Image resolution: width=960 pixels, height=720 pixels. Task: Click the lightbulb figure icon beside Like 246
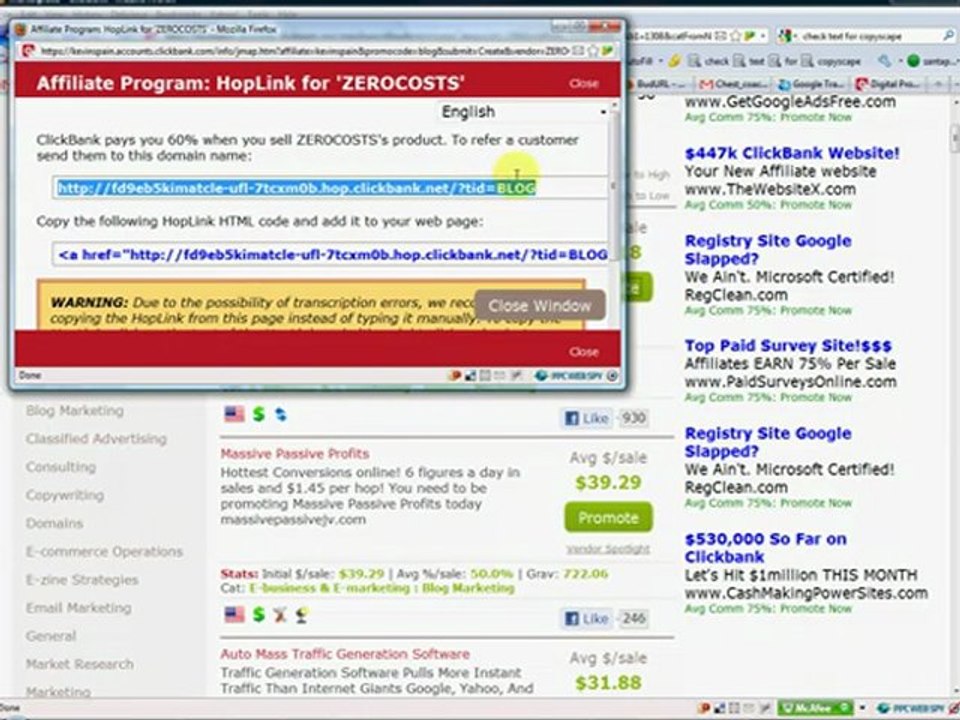pyautogui.click(x=301, y=615)
